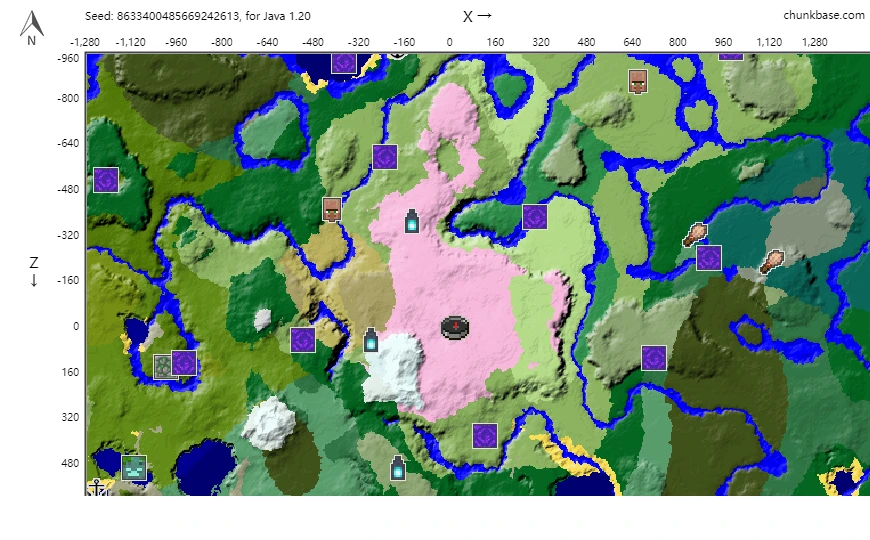Click the X-axis tick label 1,120
Viewport: 870px width, 540px height.
click(769, 42)
